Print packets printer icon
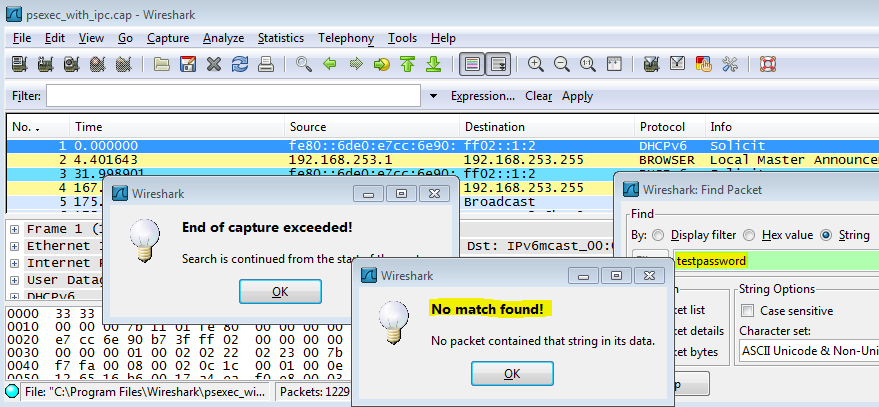This screenshot has height=407, width=879. 266,64
